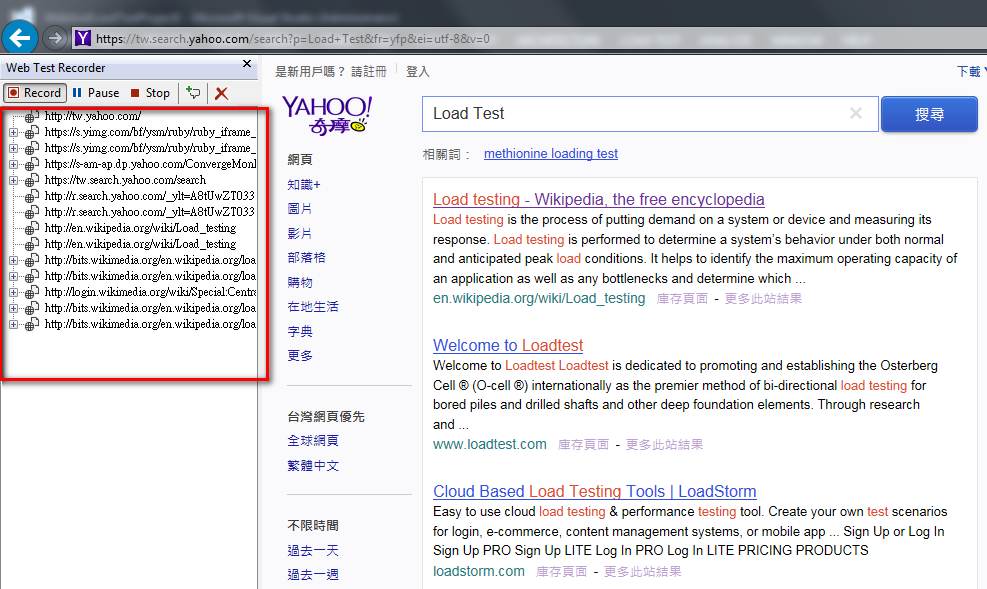Open 庫存頁面 cached page for www.loadtest.com

(x=584, y=445)
